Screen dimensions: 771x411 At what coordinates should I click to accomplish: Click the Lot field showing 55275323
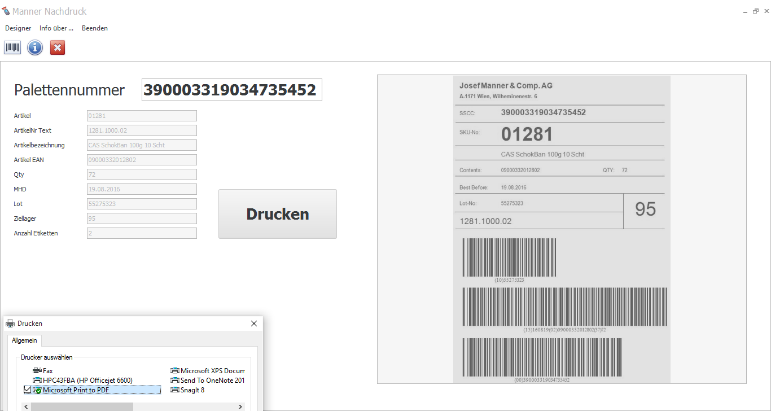click(x=142, y=204)
